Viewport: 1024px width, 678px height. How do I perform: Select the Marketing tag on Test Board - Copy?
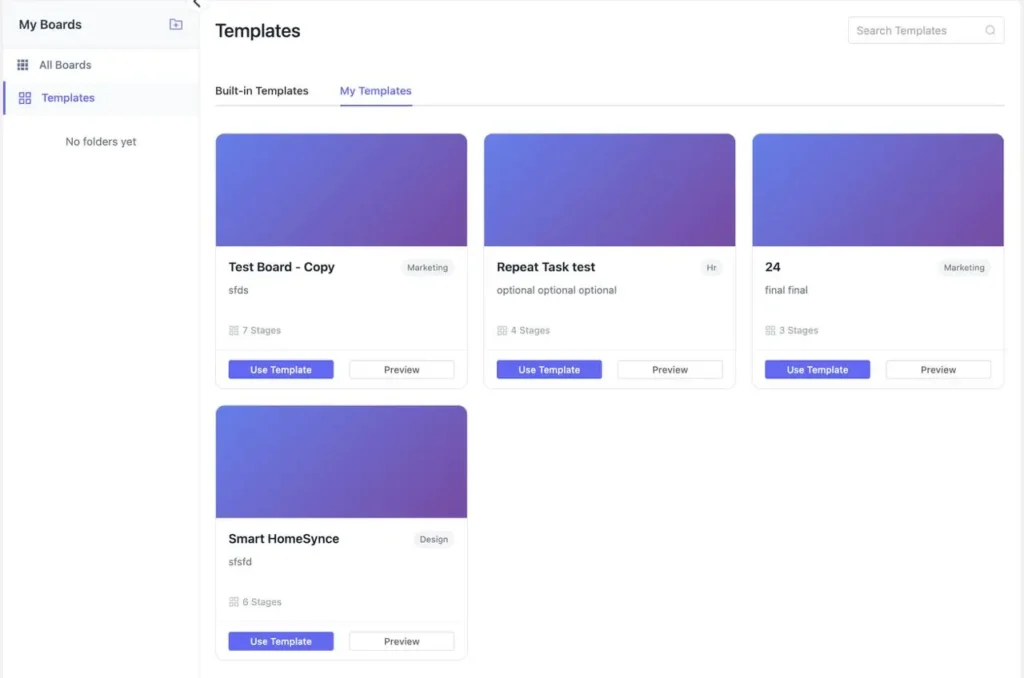pos(427,267)
